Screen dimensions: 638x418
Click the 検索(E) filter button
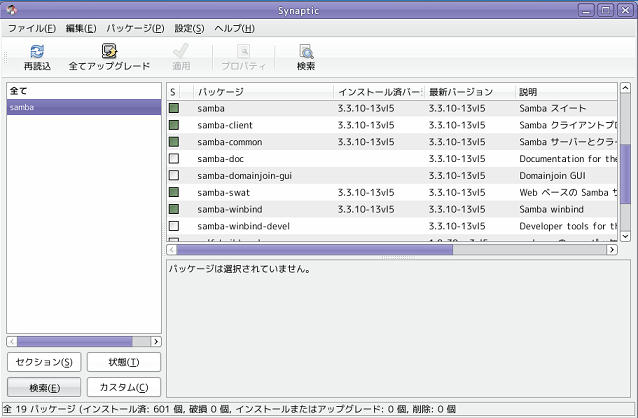[44, 387]
